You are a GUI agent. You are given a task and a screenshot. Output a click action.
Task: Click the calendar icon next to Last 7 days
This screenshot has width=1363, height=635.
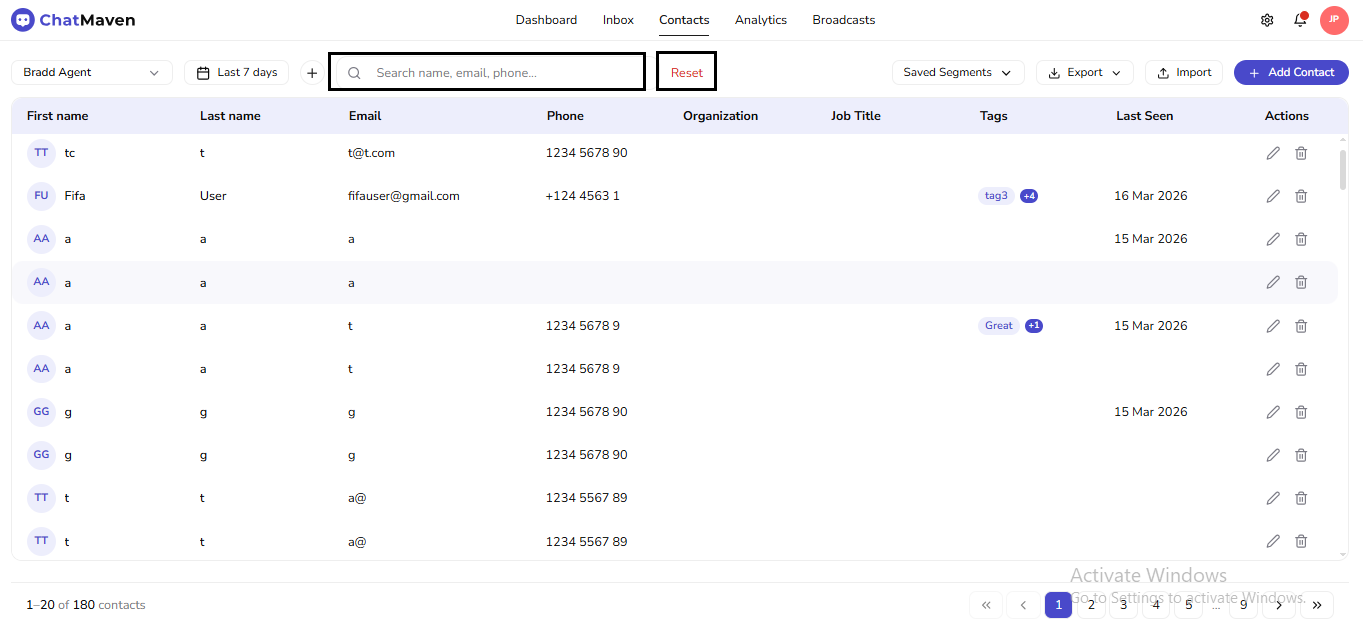205,72
